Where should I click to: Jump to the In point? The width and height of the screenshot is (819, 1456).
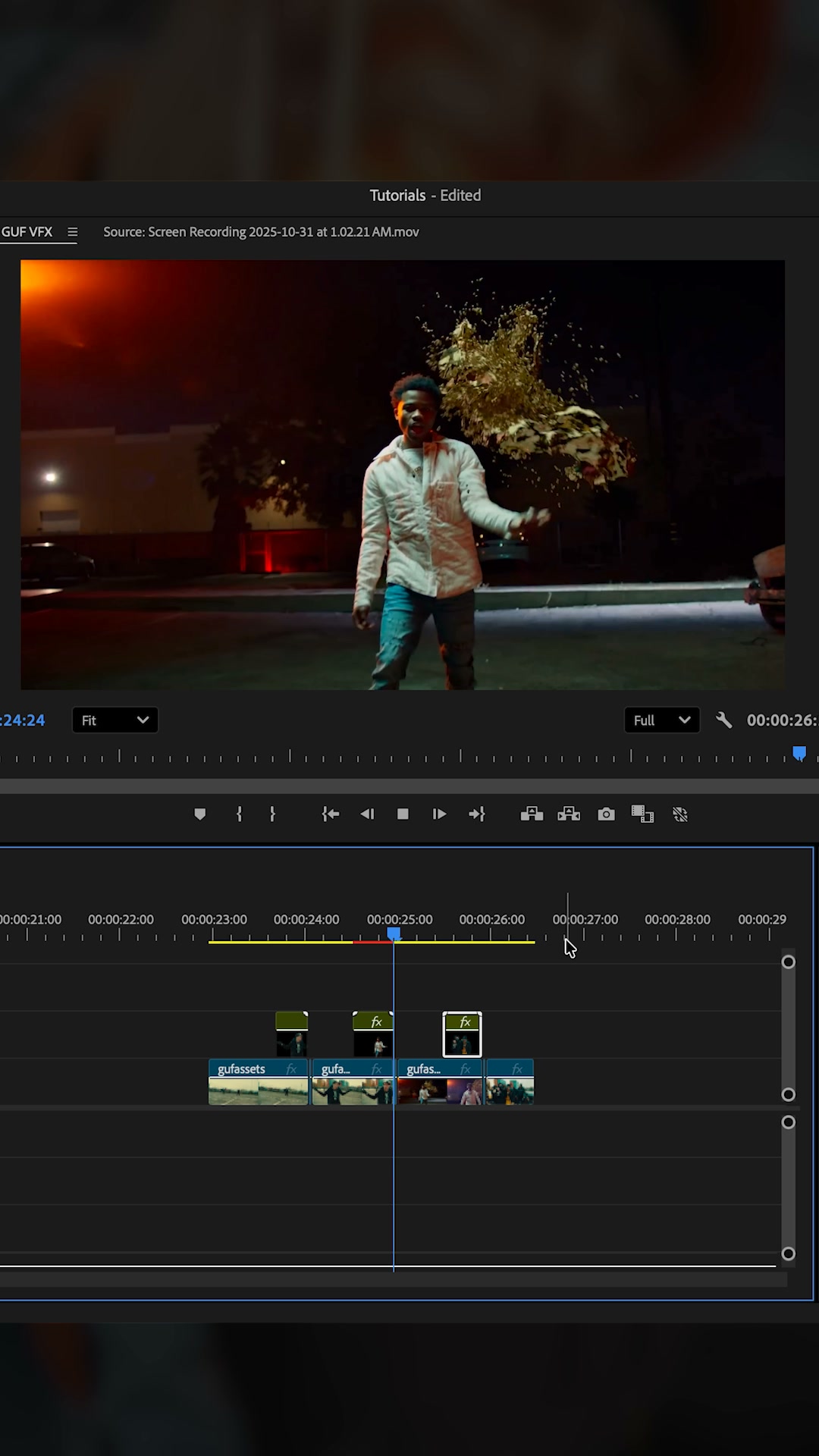click(x=330, y=814)
